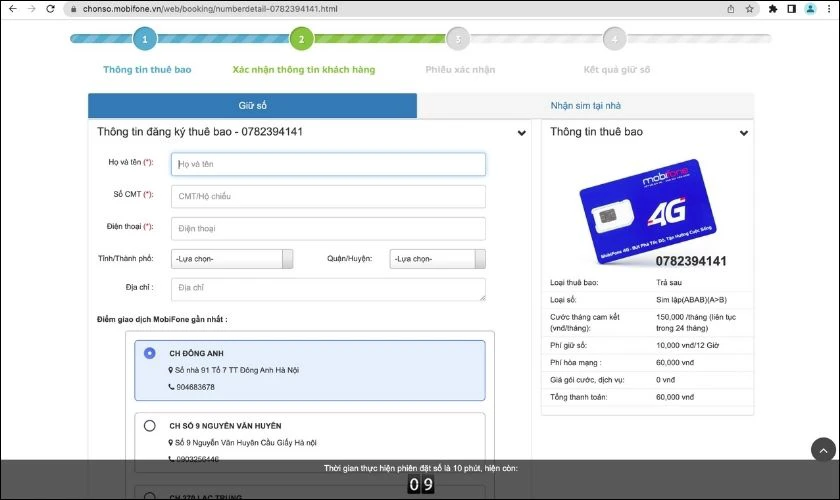Switch to the Giữ số tab
The width and height of the screenshot is (840, 500).
[x=252, y=106]
